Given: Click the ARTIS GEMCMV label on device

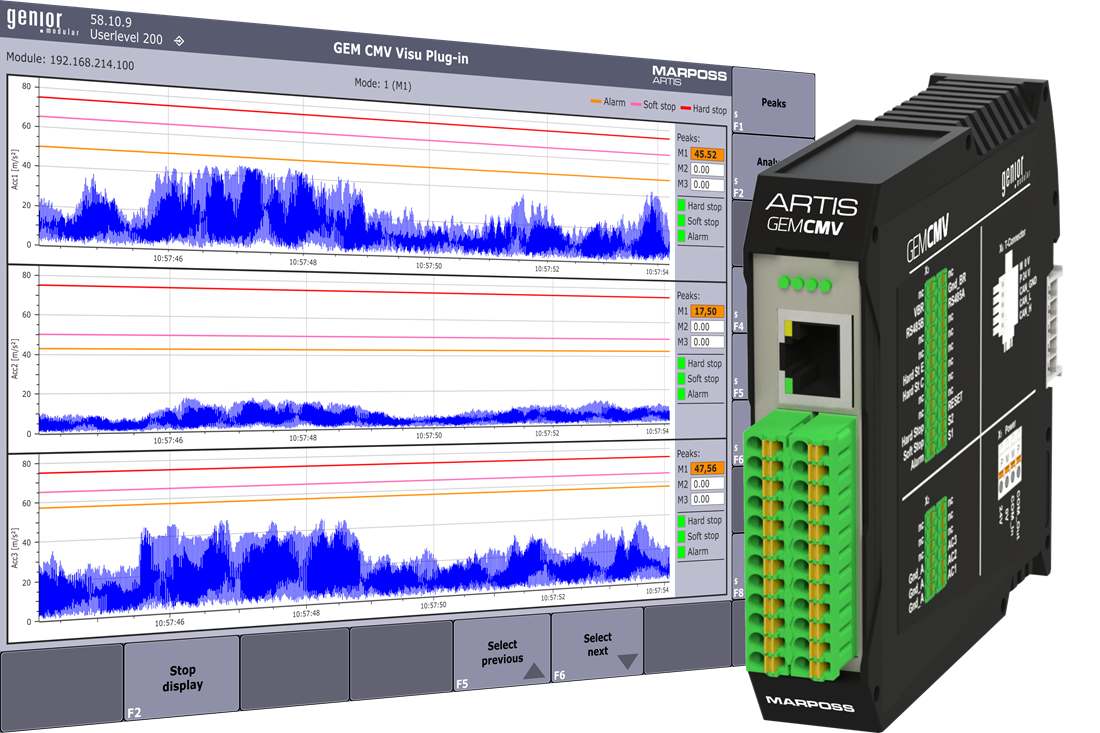Looking at the screenshot, I should click(810, 213).
